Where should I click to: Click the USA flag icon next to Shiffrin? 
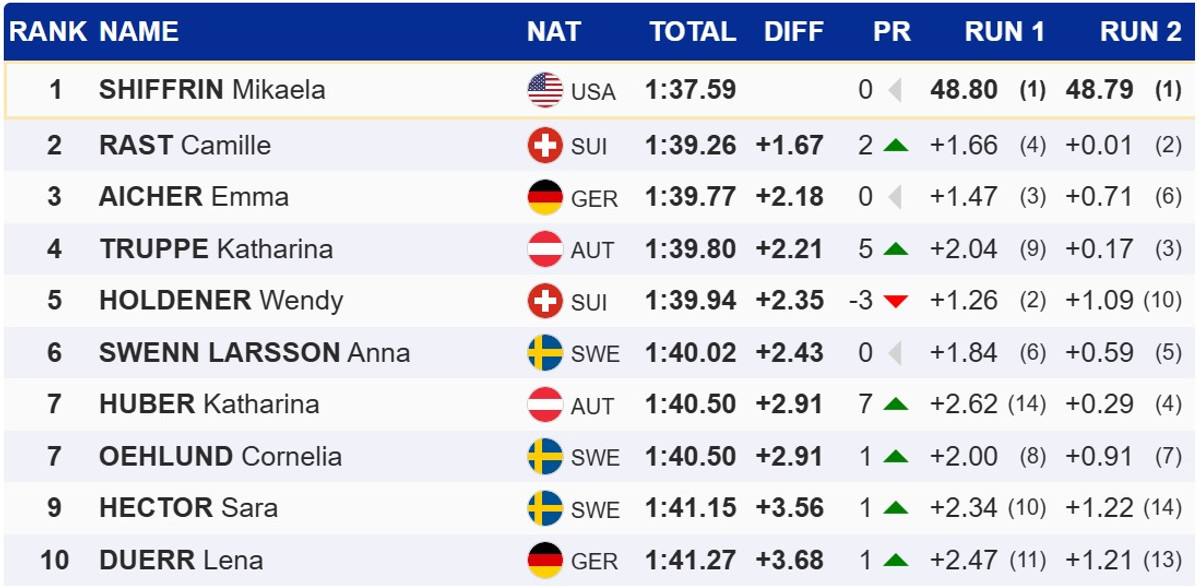point(545,90)
